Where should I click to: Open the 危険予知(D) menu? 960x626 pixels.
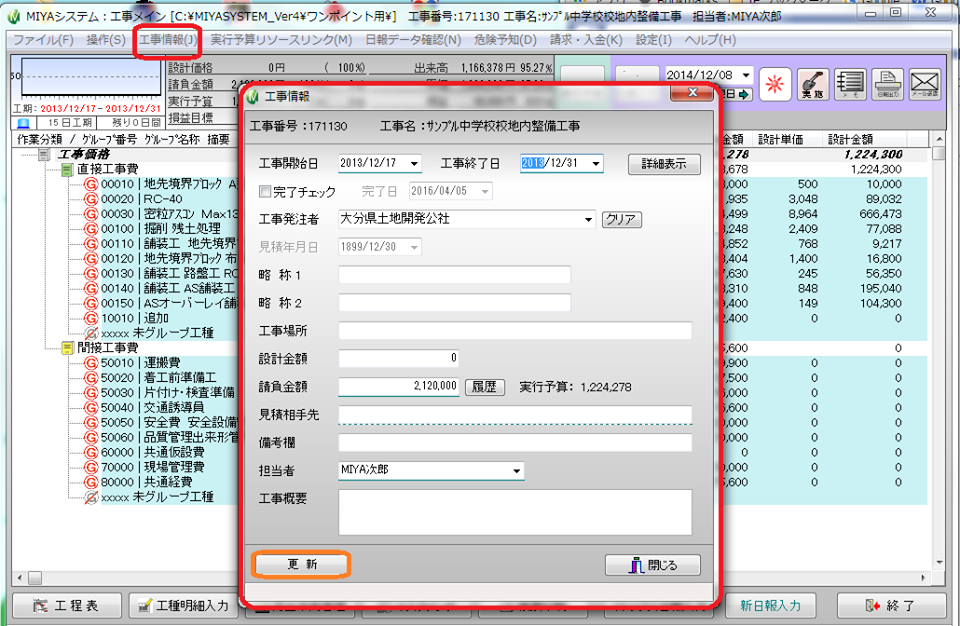coord(505,40)
